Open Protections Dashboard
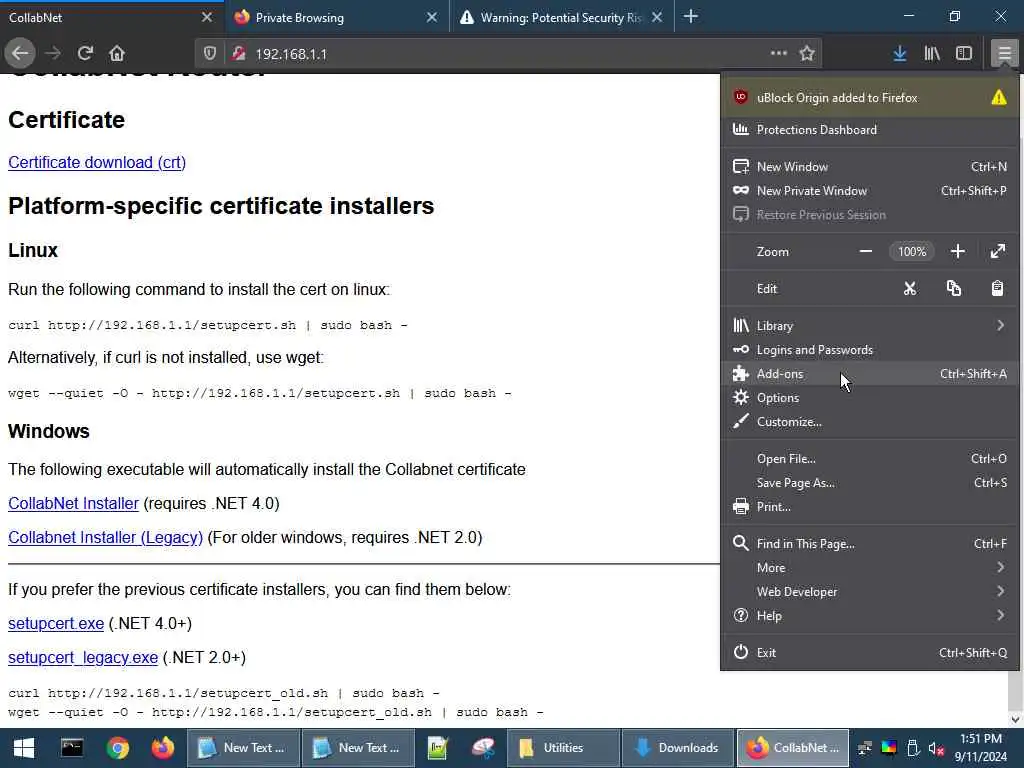Screen dimensions: 1024x768 [x=870, y=129]
